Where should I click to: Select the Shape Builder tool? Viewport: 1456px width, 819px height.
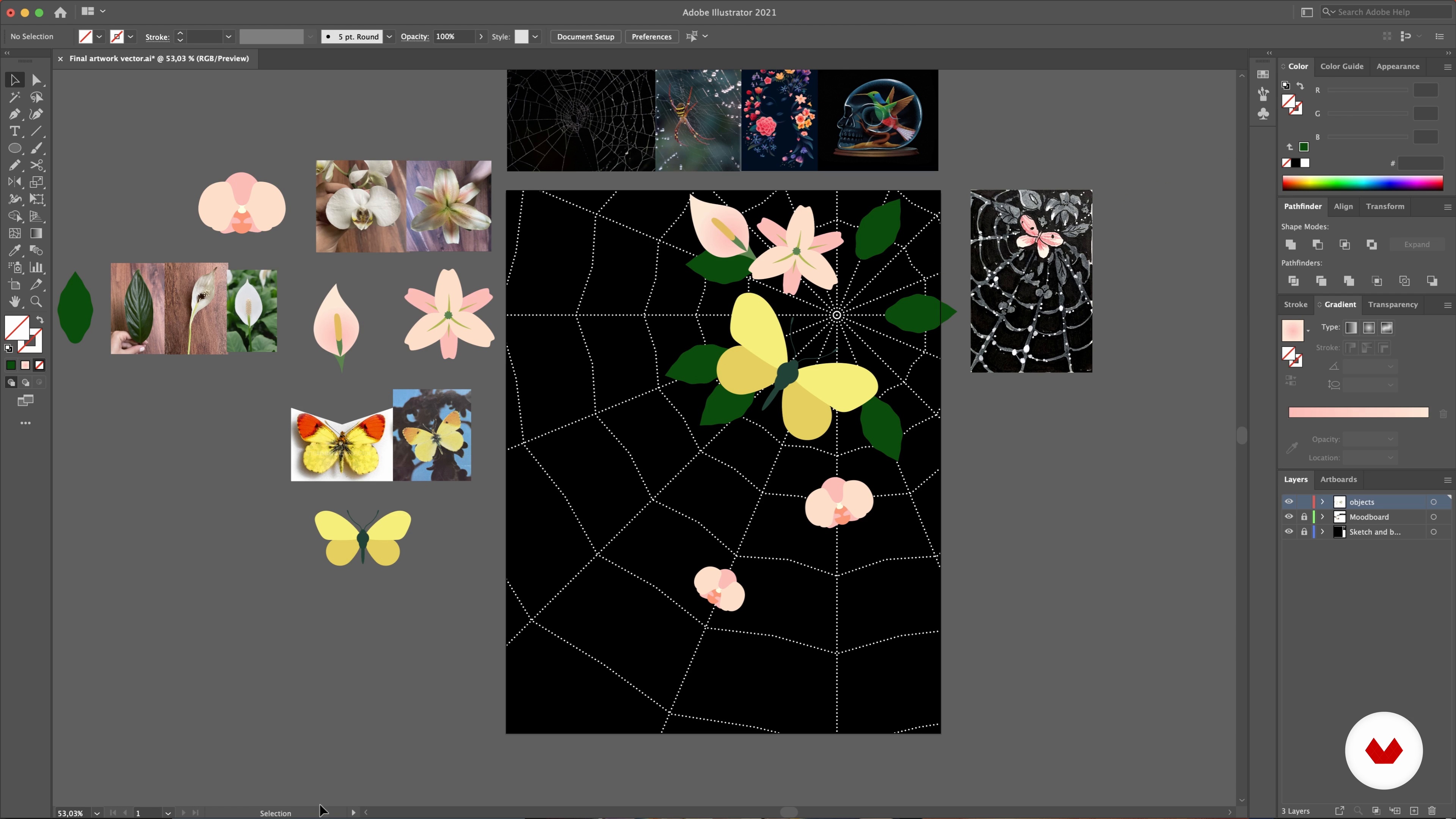click(15, 216)
